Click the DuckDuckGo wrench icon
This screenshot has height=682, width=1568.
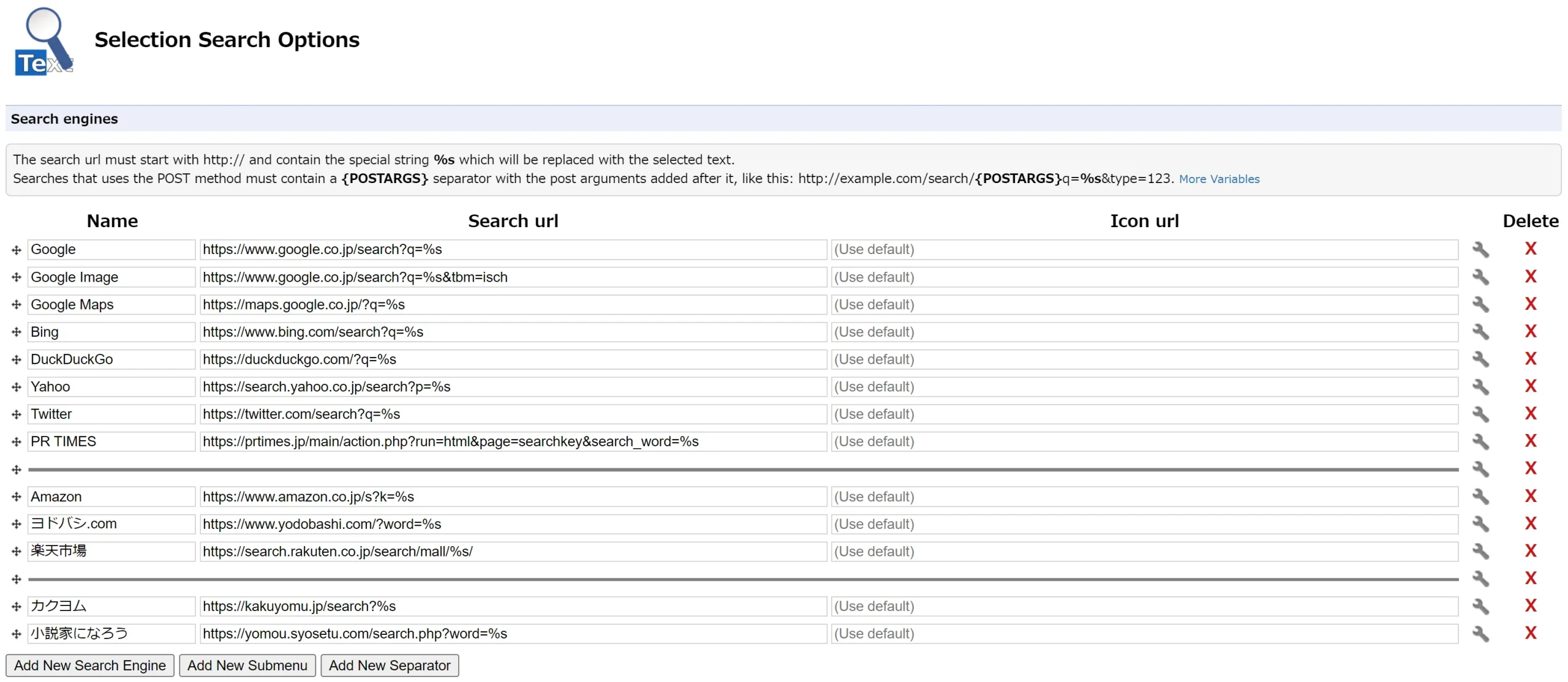coord(1480,359)
